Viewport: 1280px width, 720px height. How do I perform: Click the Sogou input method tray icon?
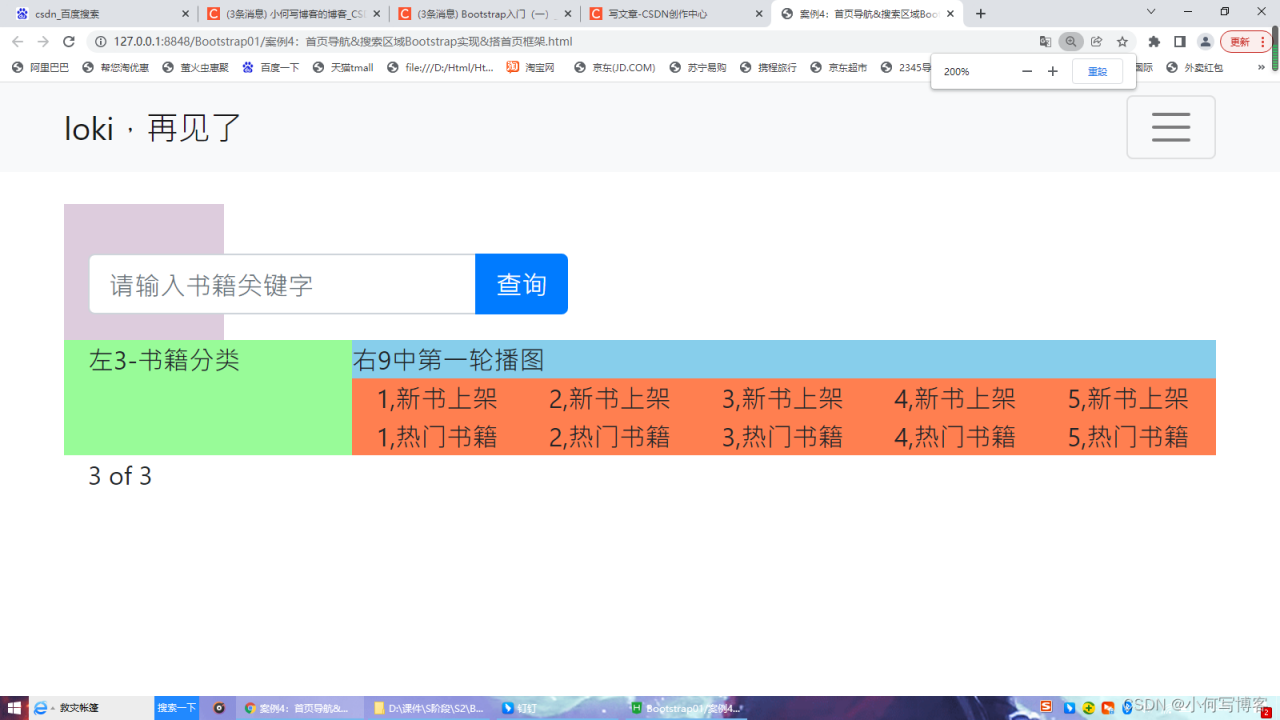[1047, 707]
